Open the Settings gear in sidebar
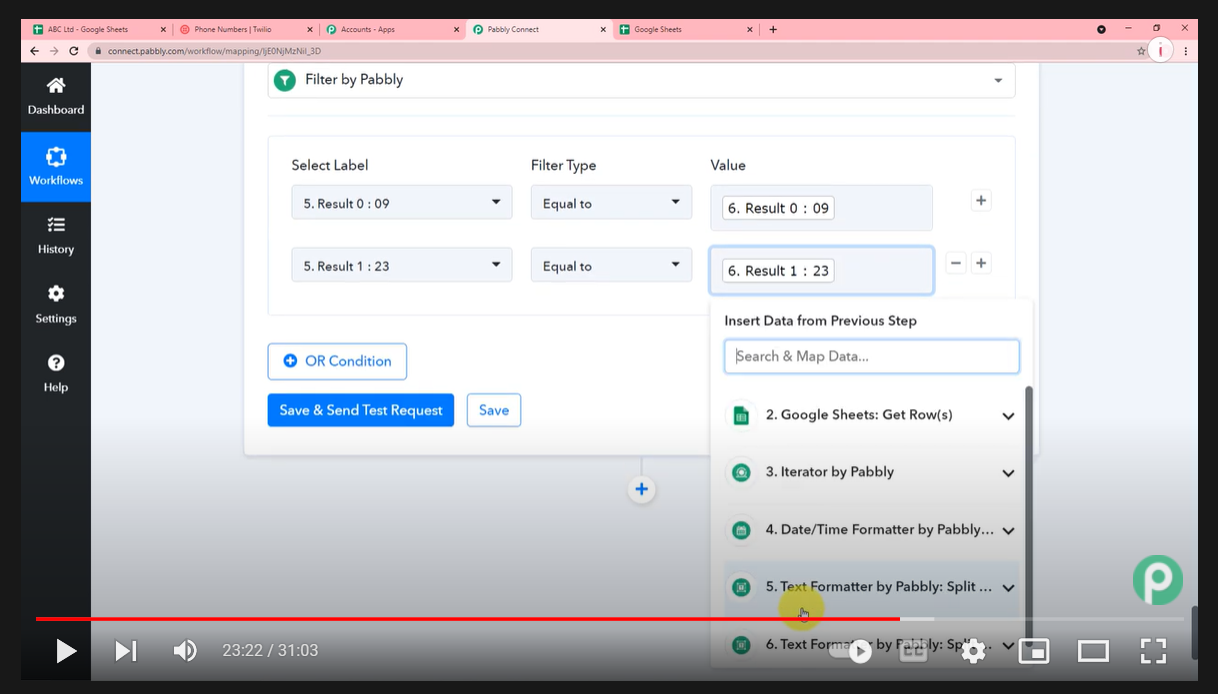Screen dimensions: 1218x694 pos(56,304)
